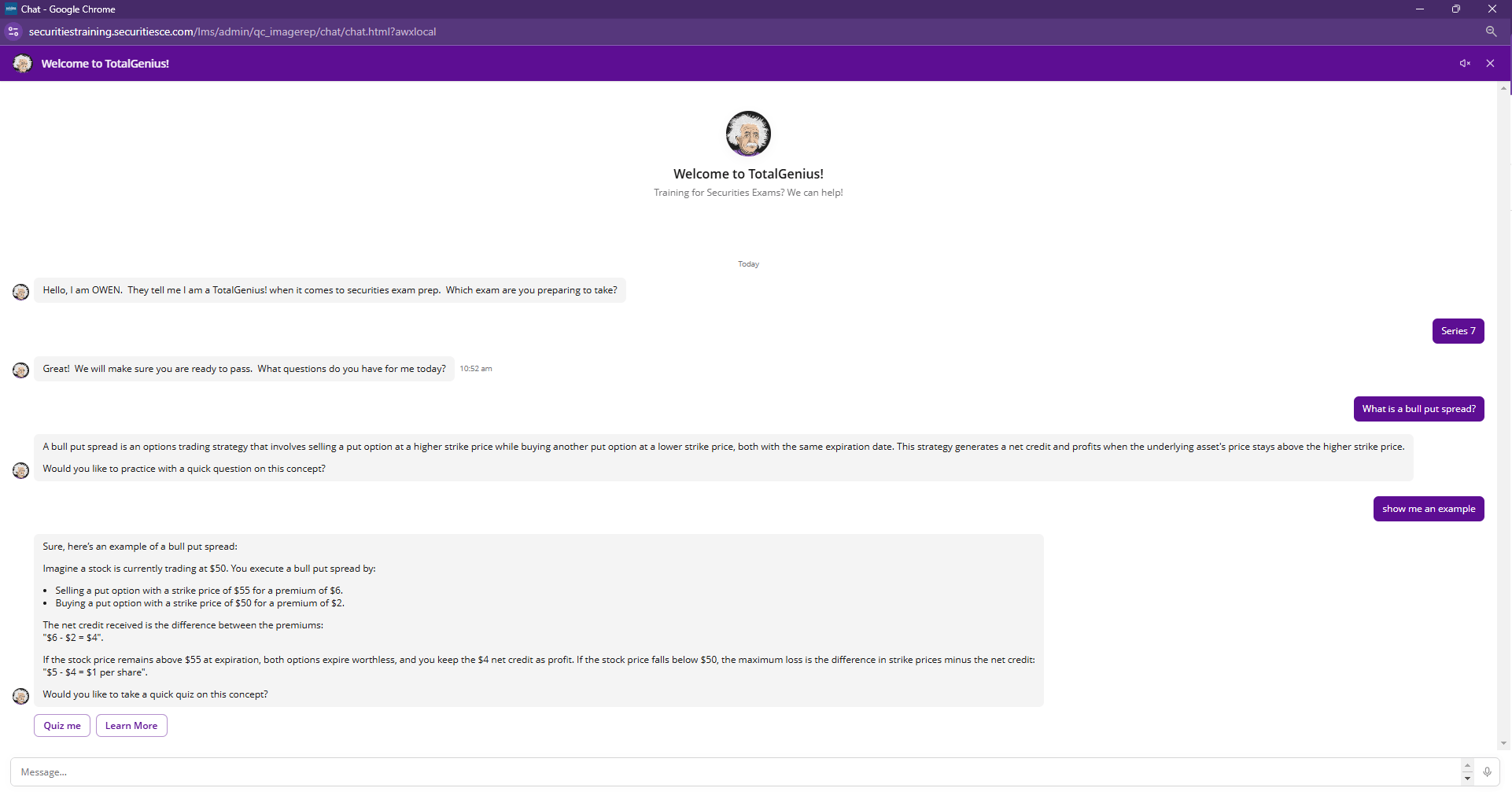Click OWEN avatar in purple header
The image size is (1512, 799).
(x=22, y=64)
